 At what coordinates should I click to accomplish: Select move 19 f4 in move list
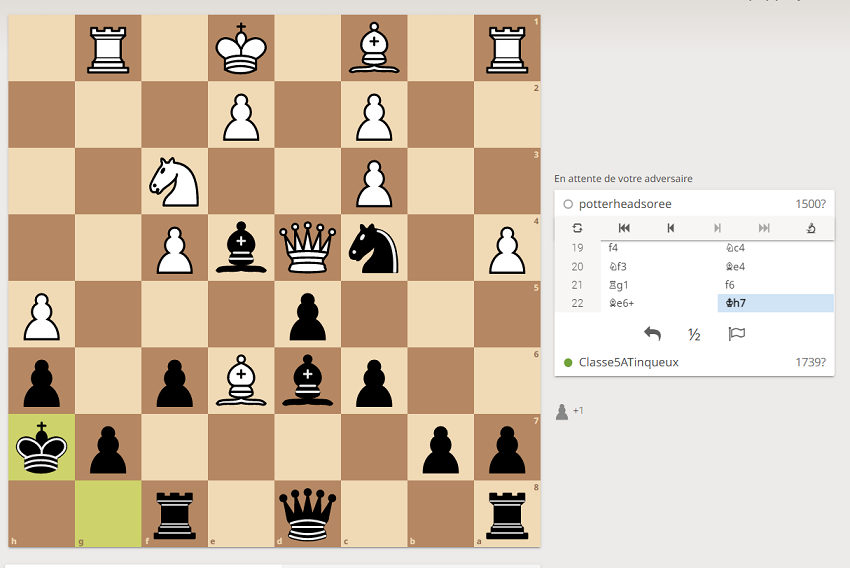(x=659, y=248)
